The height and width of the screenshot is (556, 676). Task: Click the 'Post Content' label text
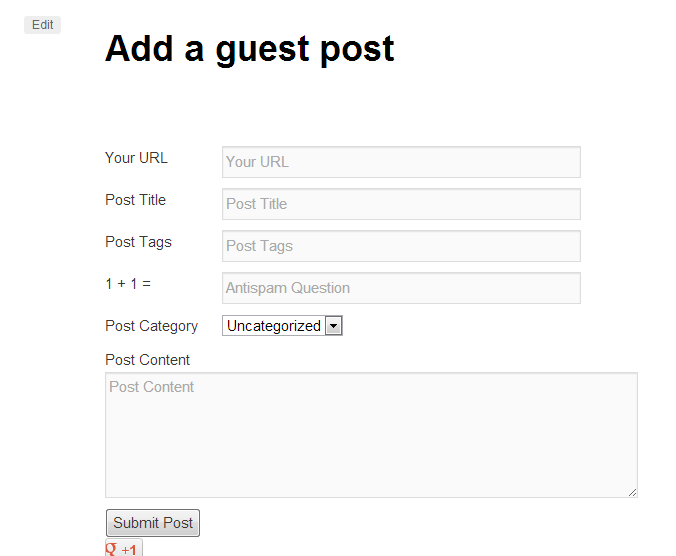147,360
